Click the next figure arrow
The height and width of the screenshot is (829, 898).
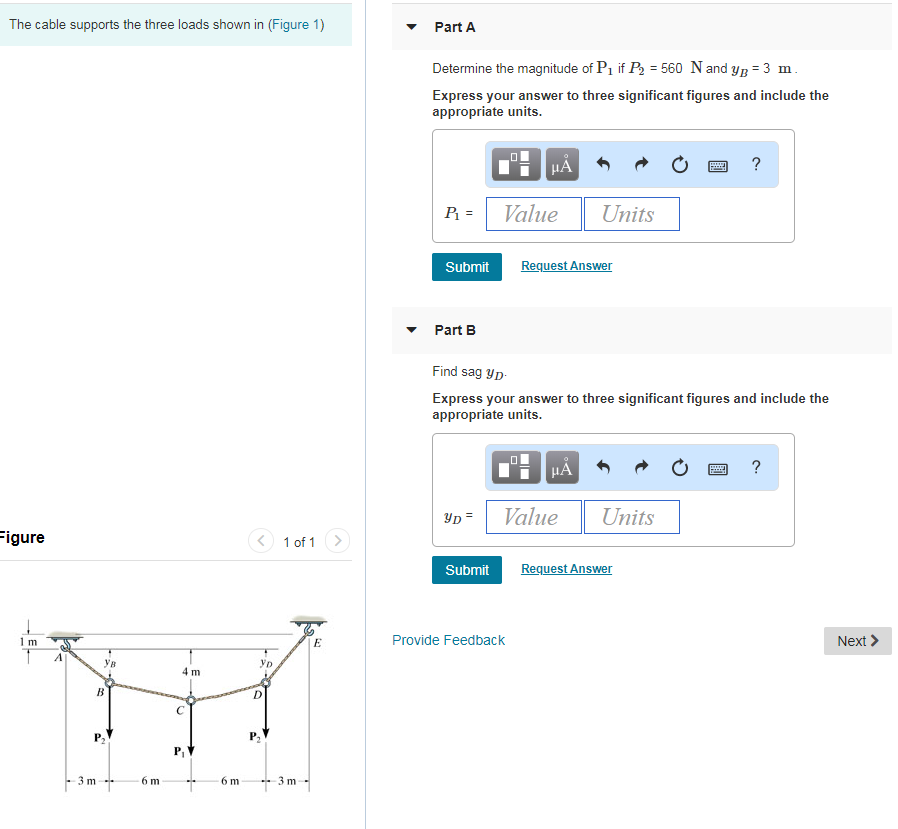click(x=336, y=541)
